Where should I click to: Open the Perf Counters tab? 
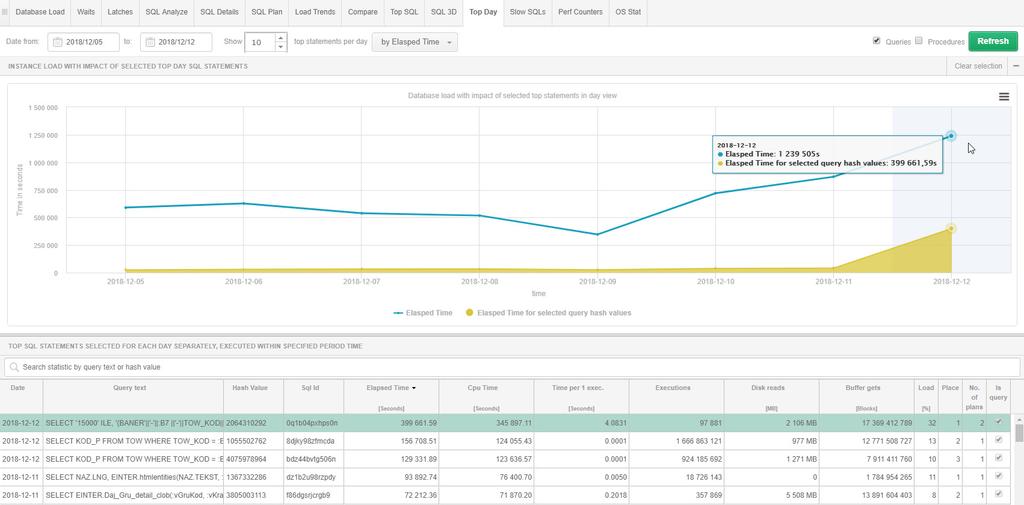(x=581, y=12)
